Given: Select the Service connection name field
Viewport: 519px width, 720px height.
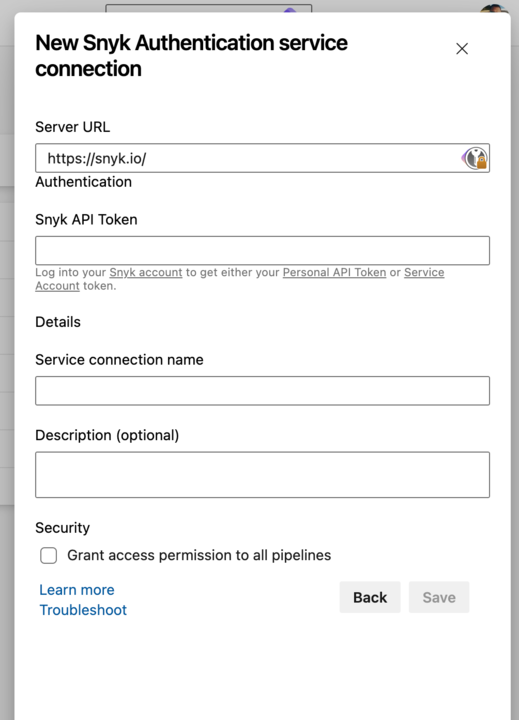Looking at the screenshot, I should [262, 391].
